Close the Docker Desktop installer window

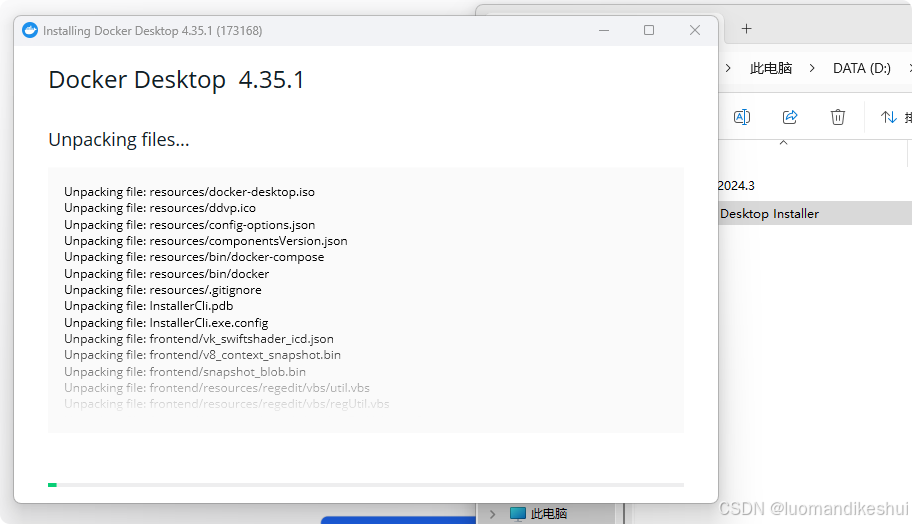[x=694, y=30]
